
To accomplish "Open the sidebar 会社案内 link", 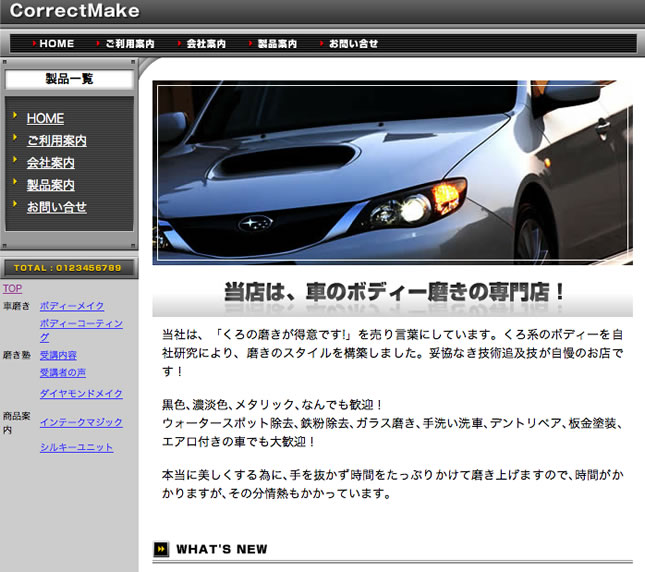I will point(50,163).
